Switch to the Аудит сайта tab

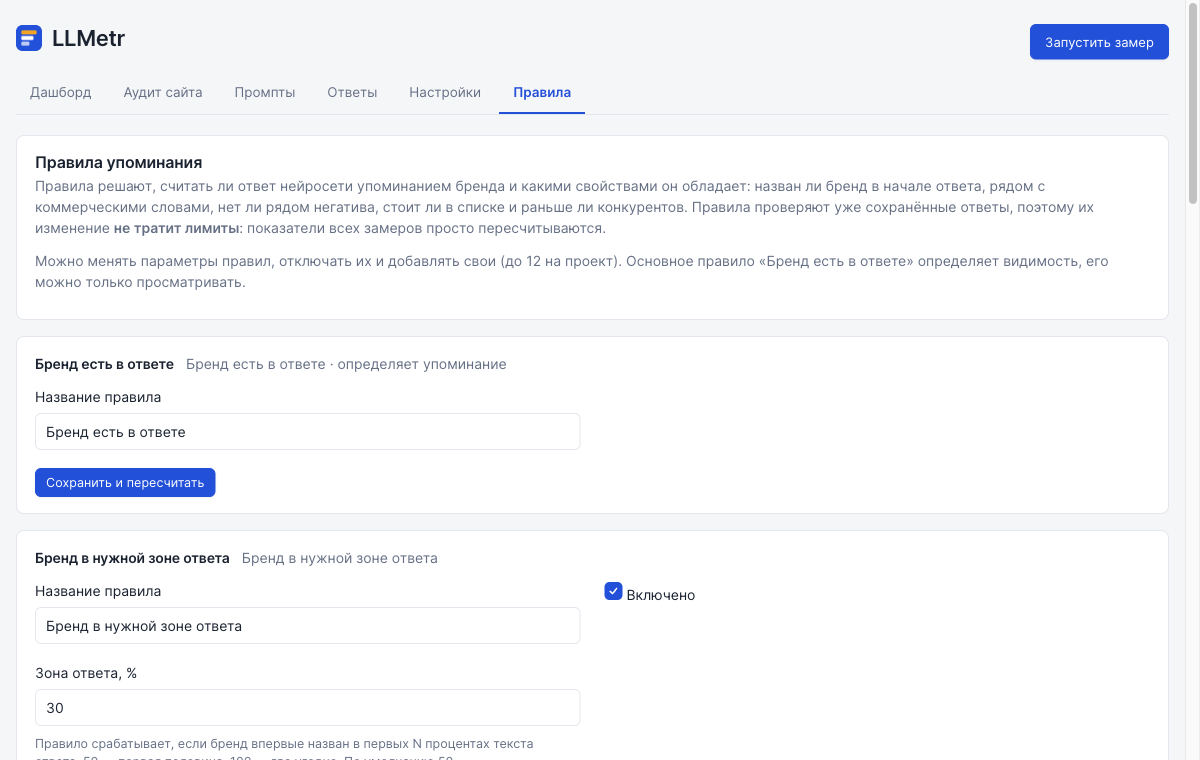(x=163, y=93)
